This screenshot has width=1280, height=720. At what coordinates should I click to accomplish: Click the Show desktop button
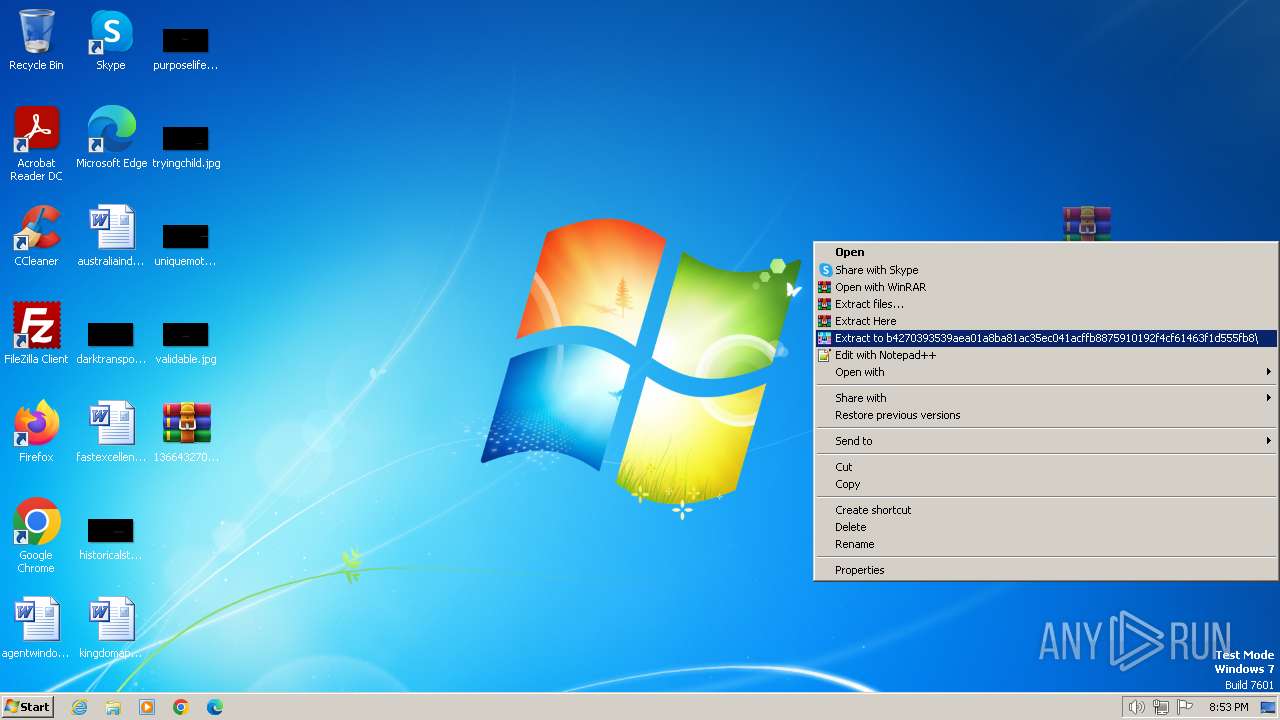coord(1268,707)
